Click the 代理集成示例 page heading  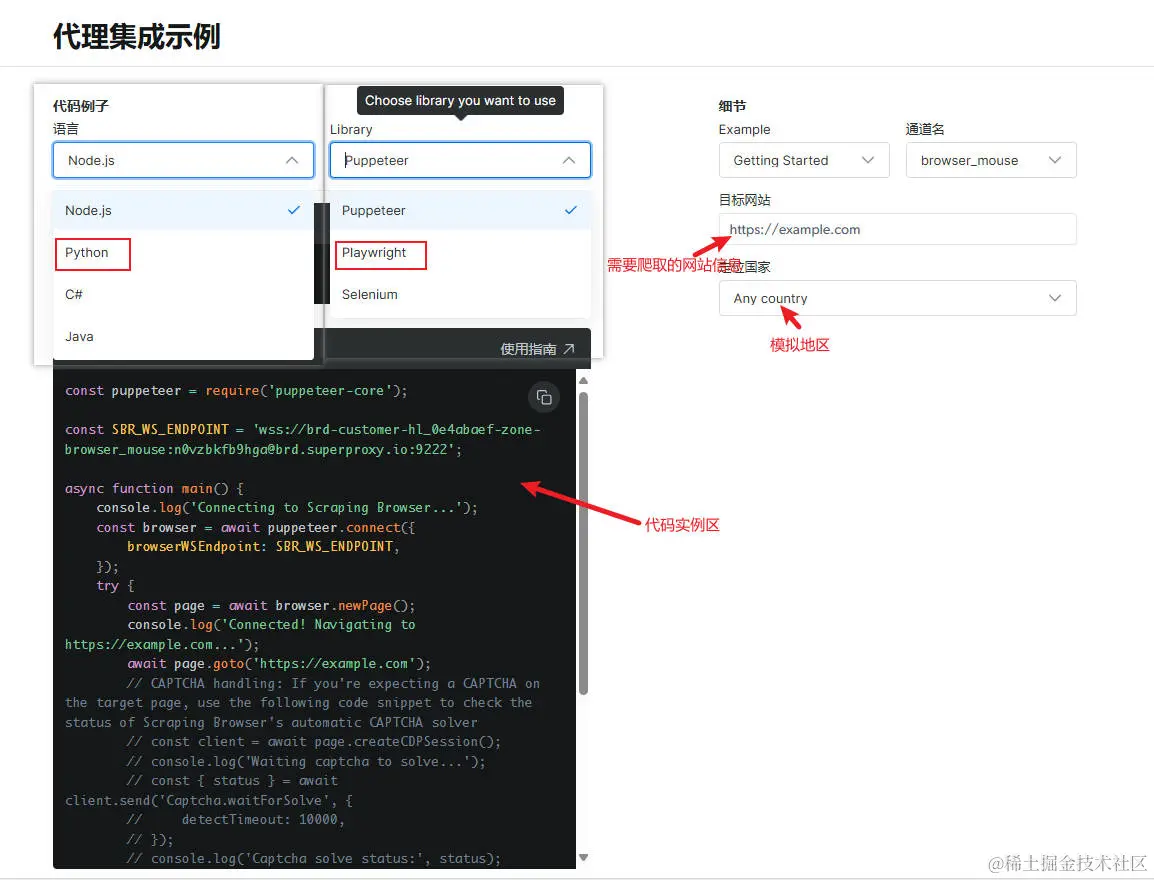(x=136, y=36)
